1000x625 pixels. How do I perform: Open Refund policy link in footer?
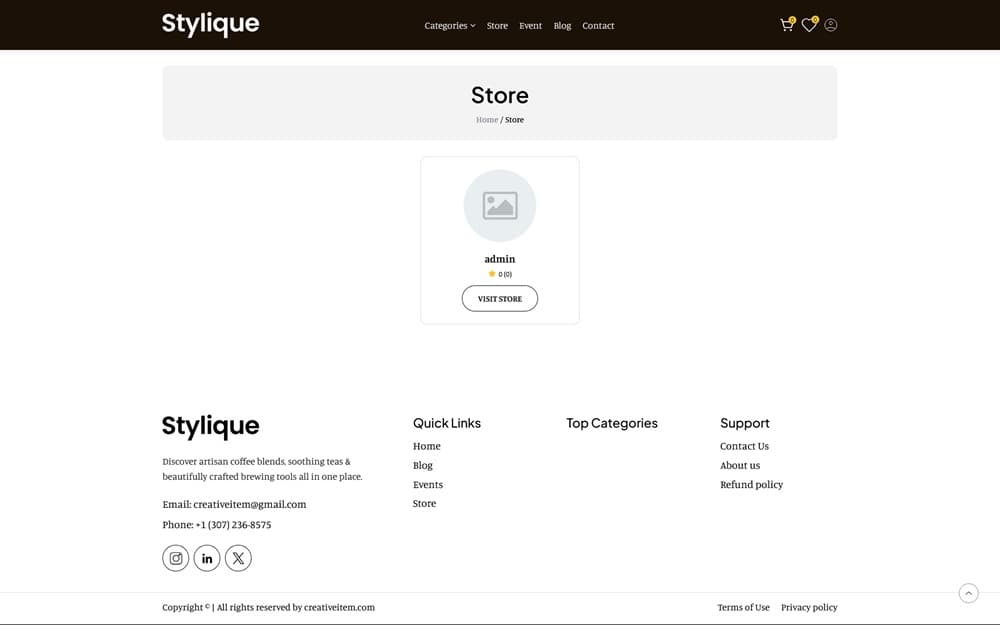tap(751, 485)
